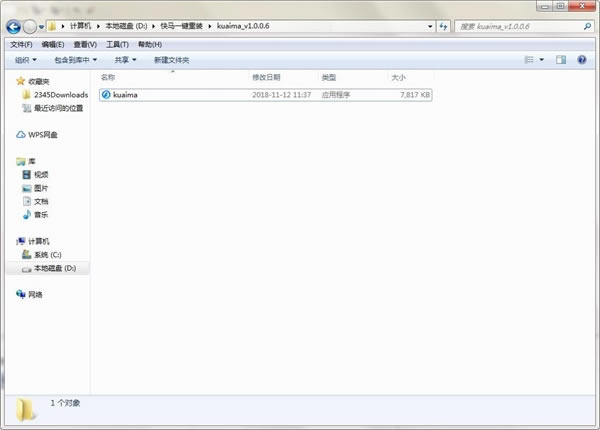Refresh the folder with the refresh icon
Screen dimensions: 600x430
(x=443, y=26)
